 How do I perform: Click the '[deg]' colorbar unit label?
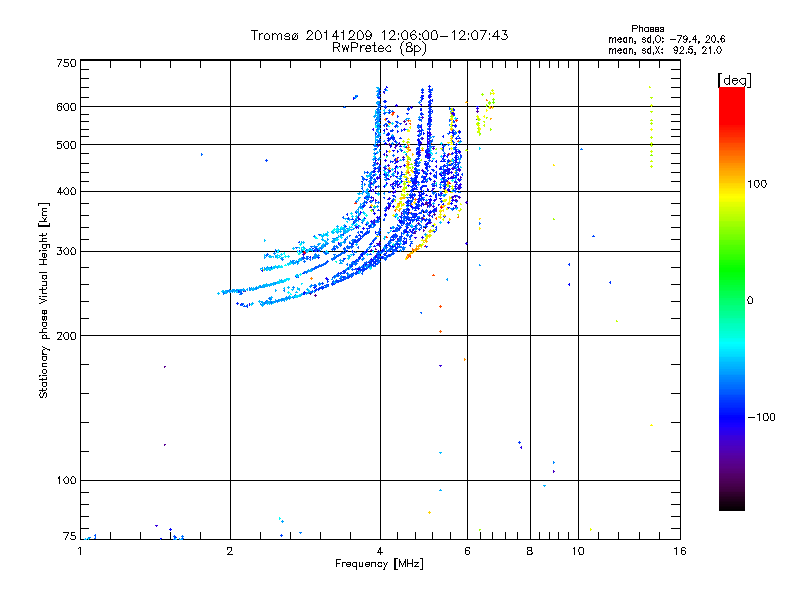pyautogui.click(x=734, y=80)
